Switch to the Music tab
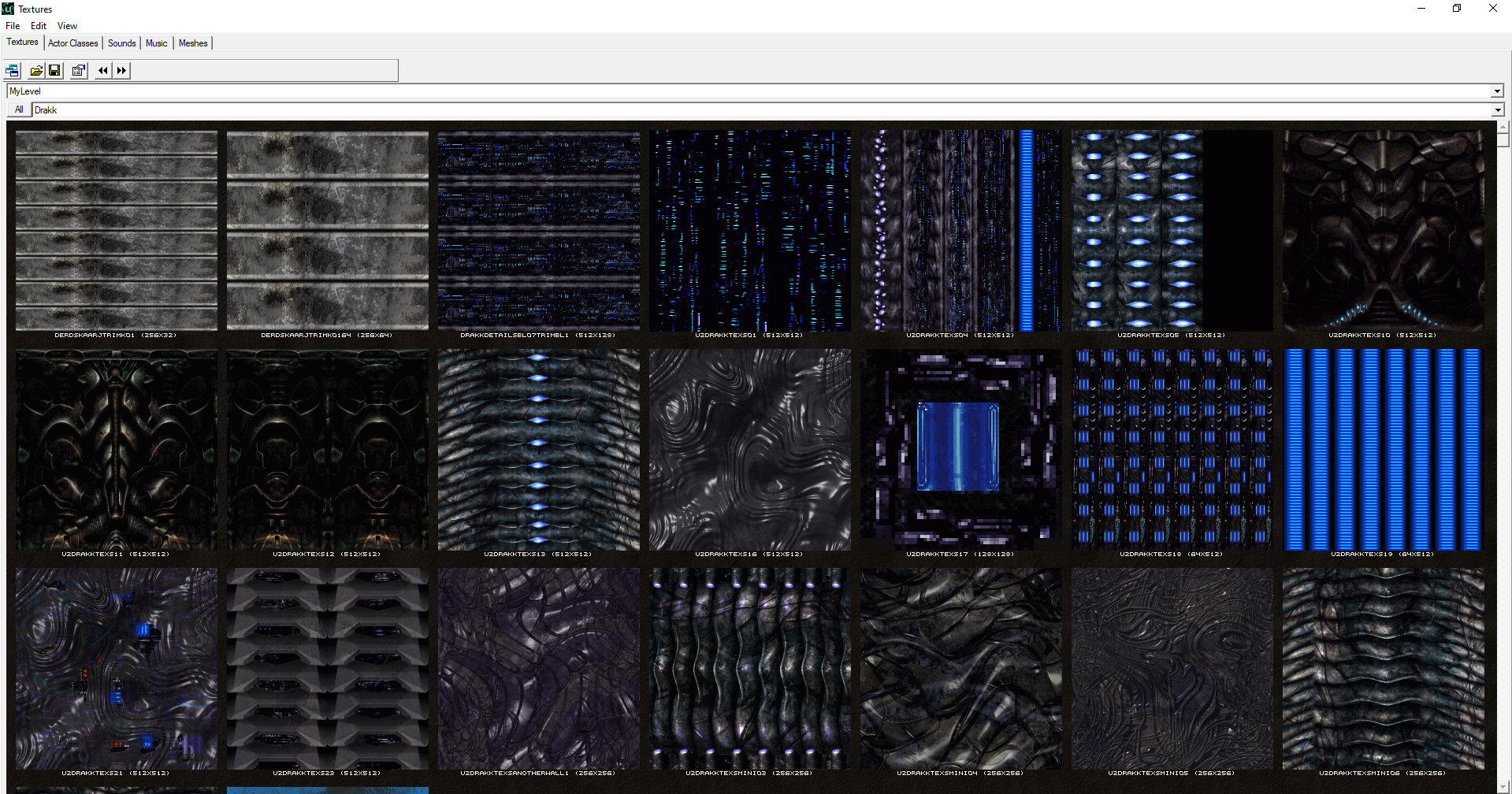1512x794 pixels. 157,43
